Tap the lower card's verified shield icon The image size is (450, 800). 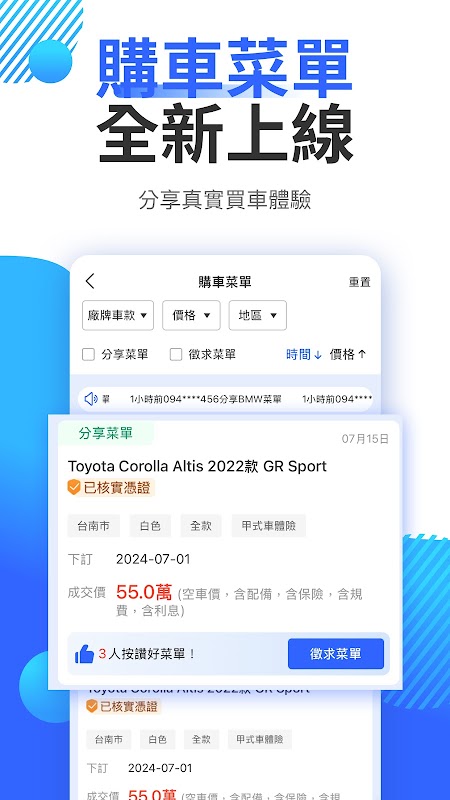91,706
